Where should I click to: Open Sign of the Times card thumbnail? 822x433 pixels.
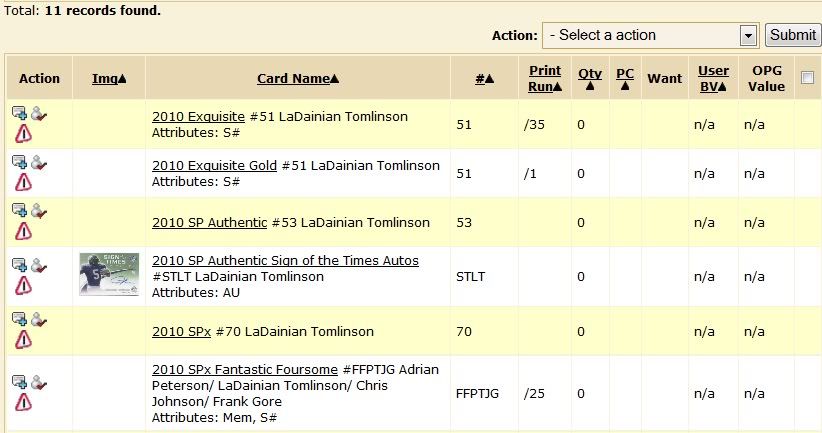109,274
